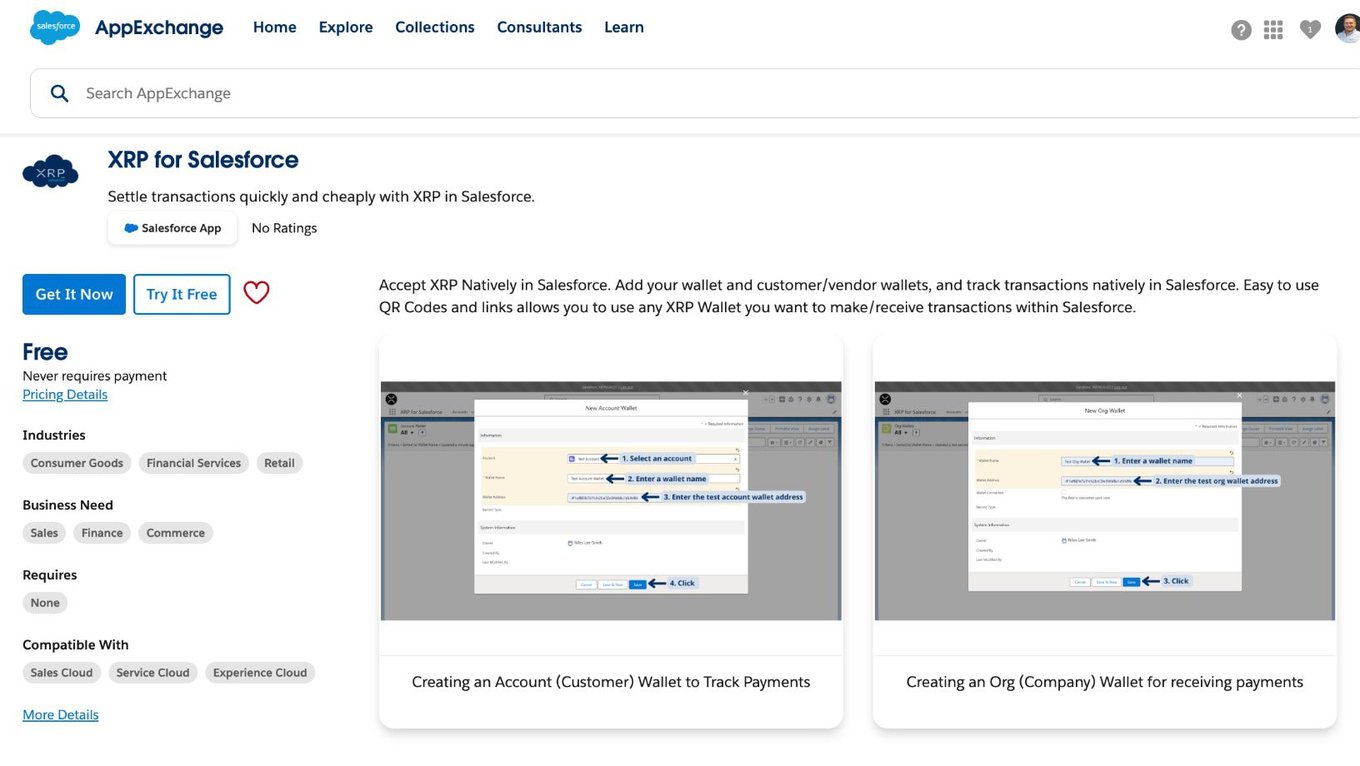Screen dimensions: 1360x766
Task: Click the Salesforce cloud logo
Action: click(x=55, y=27)
